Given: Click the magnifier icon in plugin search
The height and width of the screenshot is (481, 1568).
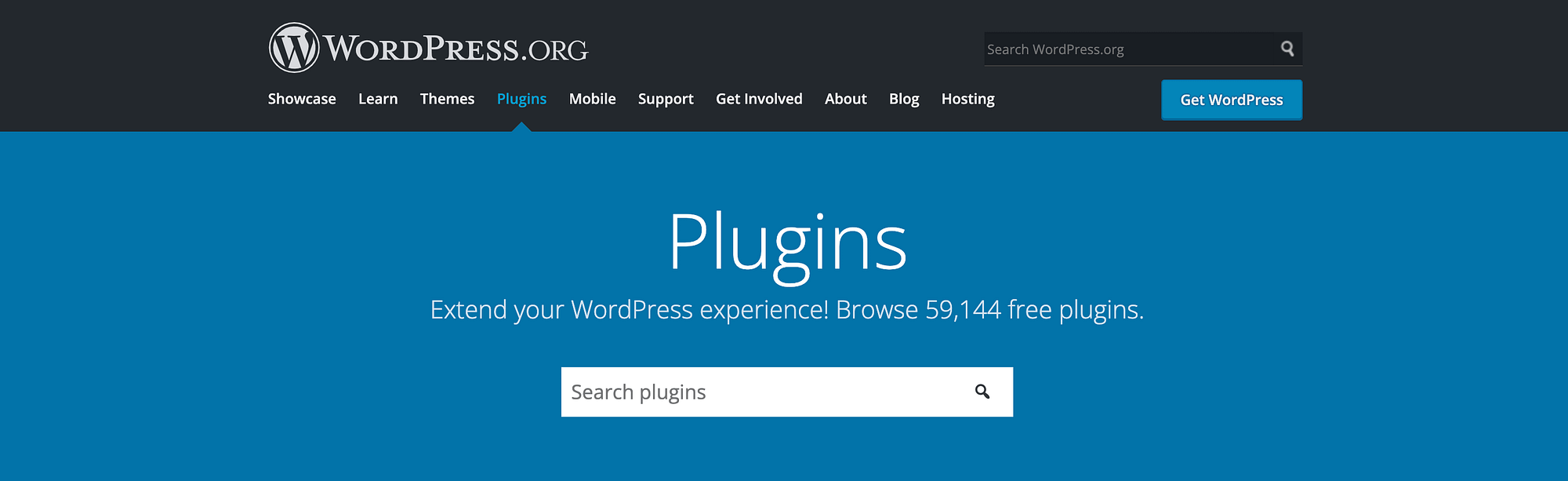Looking at the screenshot, I should [982, 392].
